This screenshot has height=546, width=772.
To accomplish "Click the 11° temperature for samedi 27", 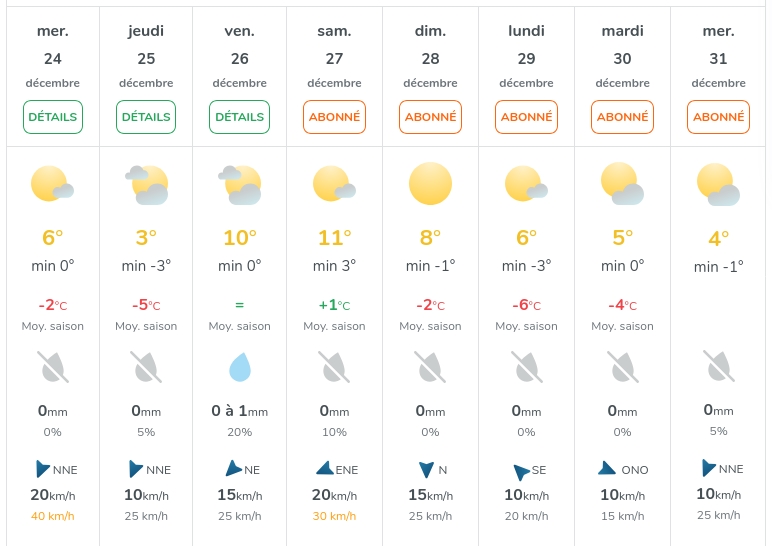I will [334, 238].
